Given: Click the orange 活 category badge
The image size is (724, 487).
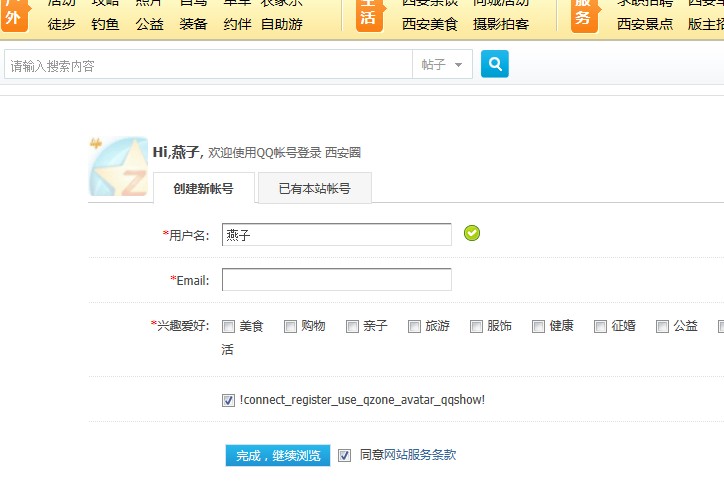Looking at the screenshot, I should coord(369,16).
